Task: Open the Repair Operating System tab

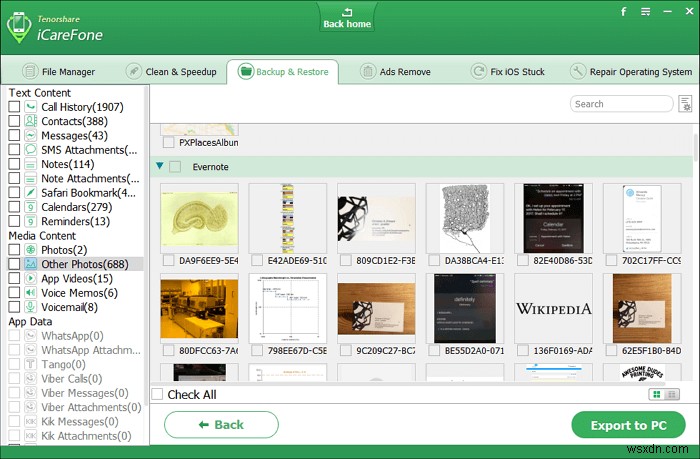Action: (631, 71)
